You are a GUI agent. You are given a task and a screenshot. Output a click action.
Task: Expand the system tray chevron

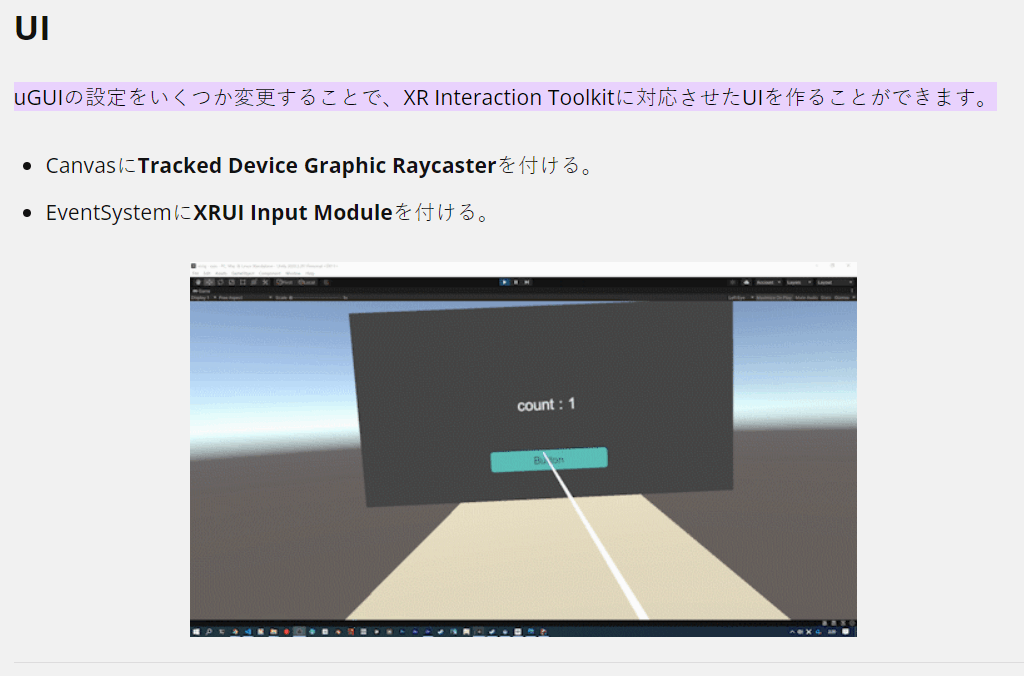792,632
